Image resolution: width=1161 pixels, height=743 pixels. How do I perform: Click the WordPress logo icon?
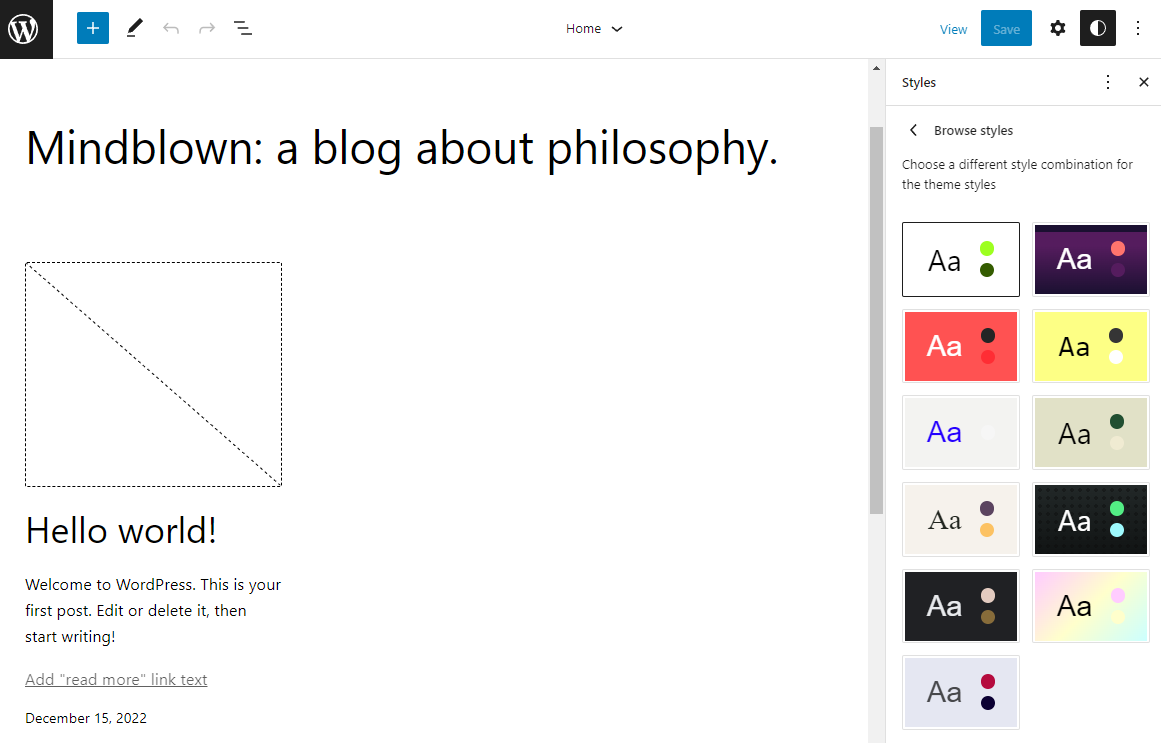coord(26,29)
